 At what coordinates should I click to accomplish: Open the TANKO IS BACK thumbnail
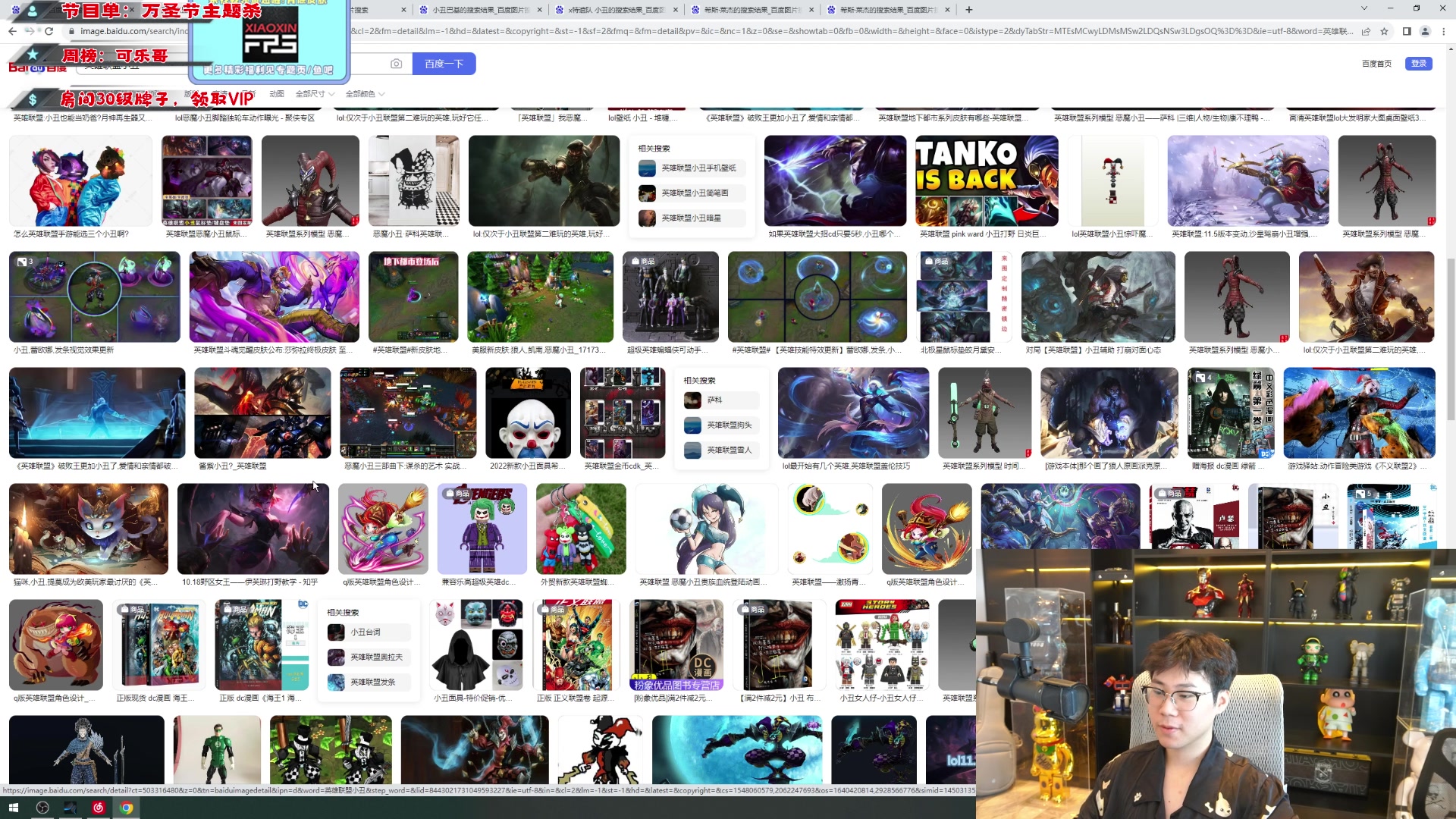tap(986, 180)
